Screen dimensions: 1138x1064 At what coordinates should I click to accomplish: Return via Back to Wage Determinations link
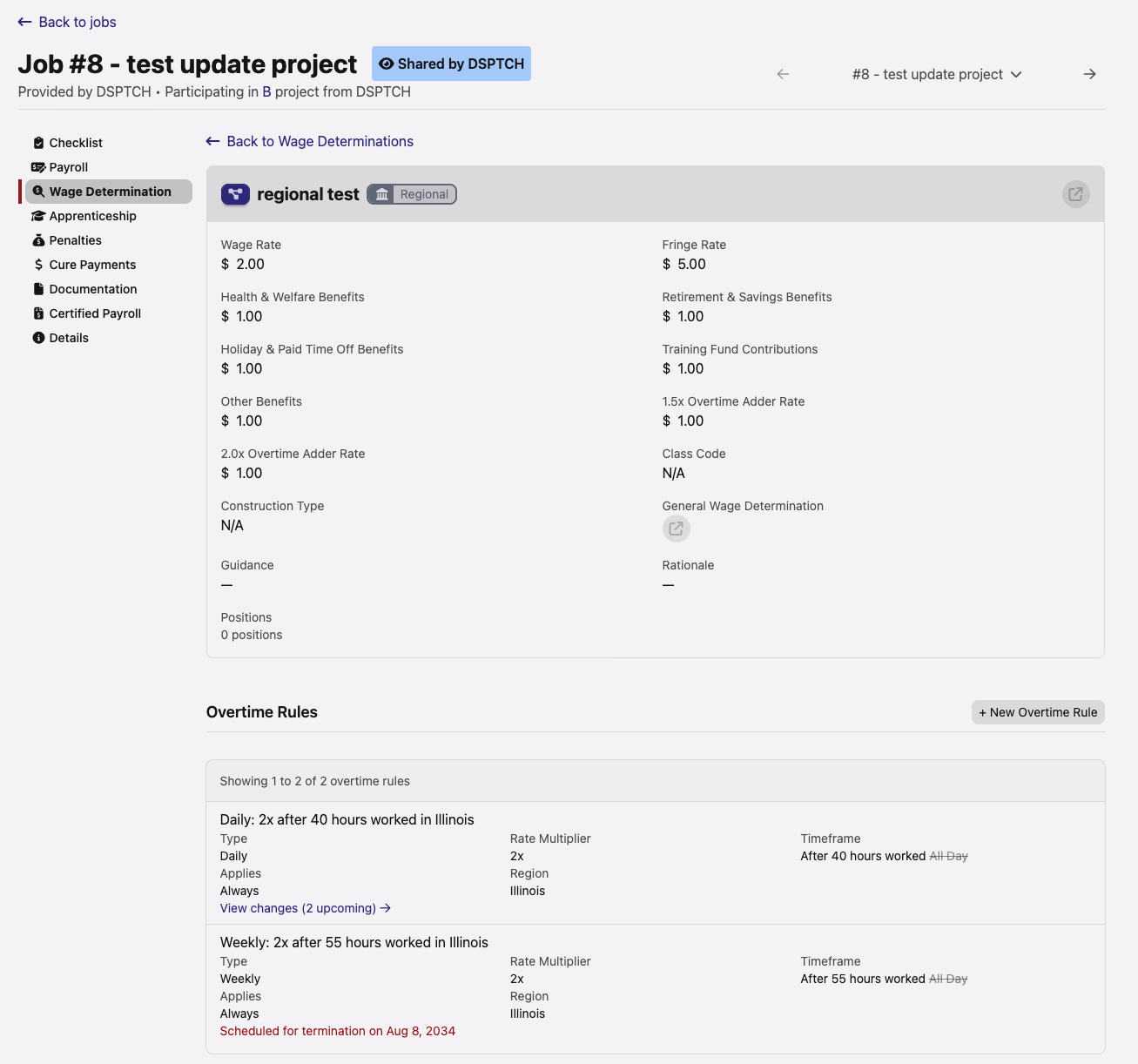click(x=310, y=141)
